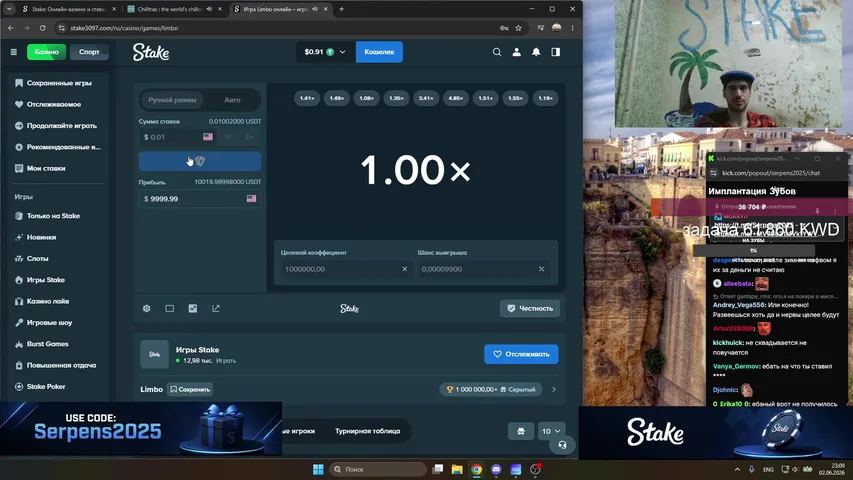Switch to first Stake browser tab
Screen dimensions: 853x480
click(69, 9)
